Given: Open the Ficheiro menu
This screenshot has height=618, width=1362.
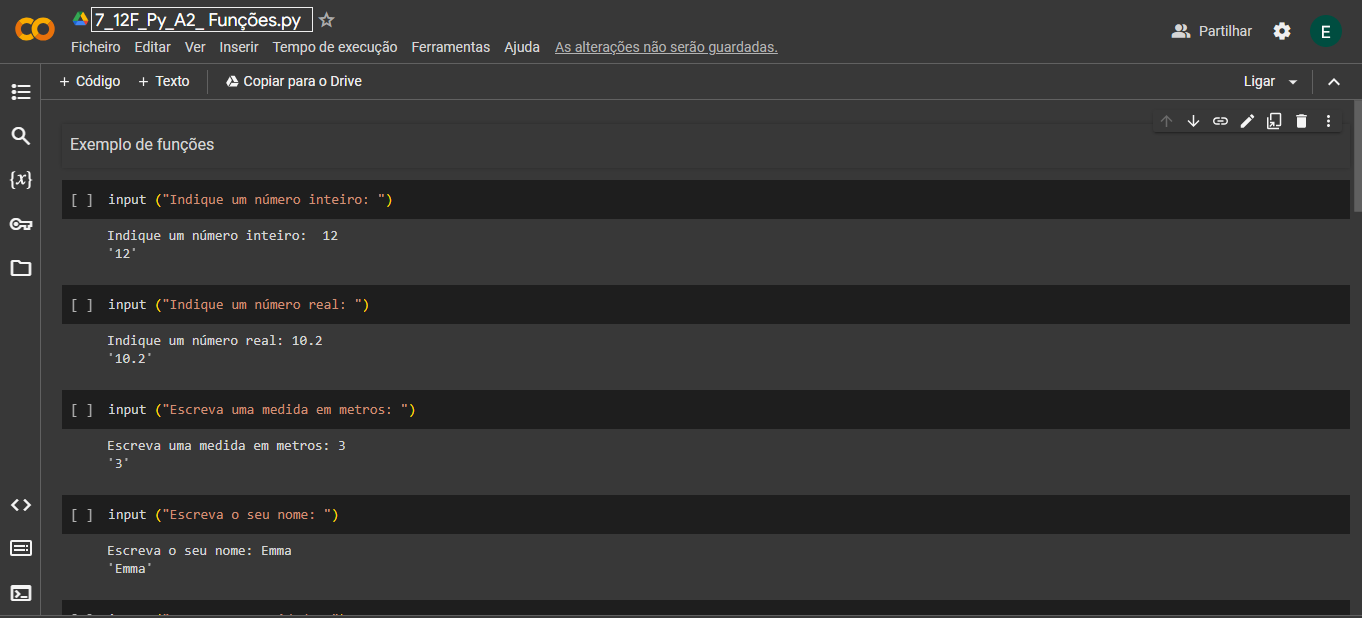Looking at the screenshot, I should click(95, 47).
